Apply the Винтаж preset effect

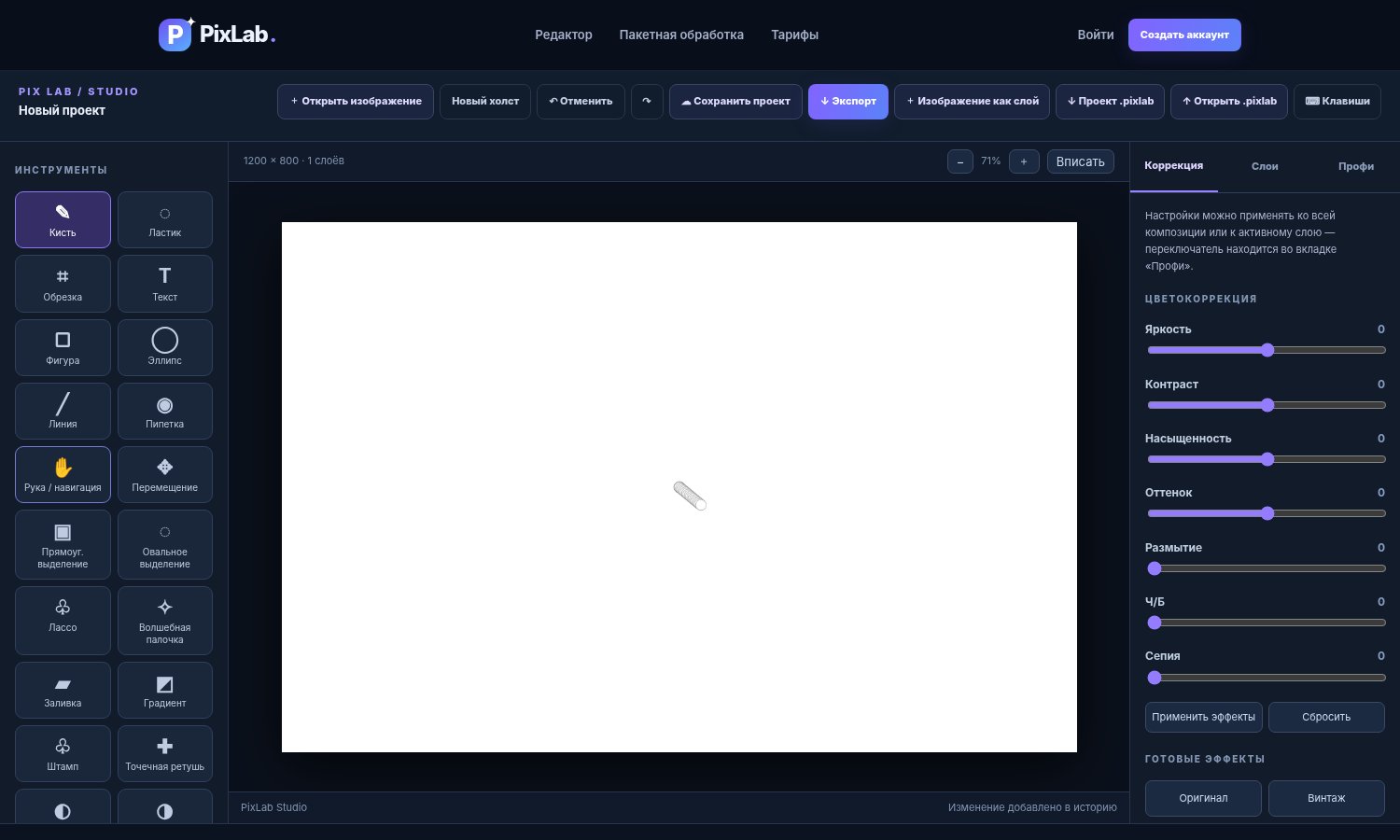(x=1326, y=798)
